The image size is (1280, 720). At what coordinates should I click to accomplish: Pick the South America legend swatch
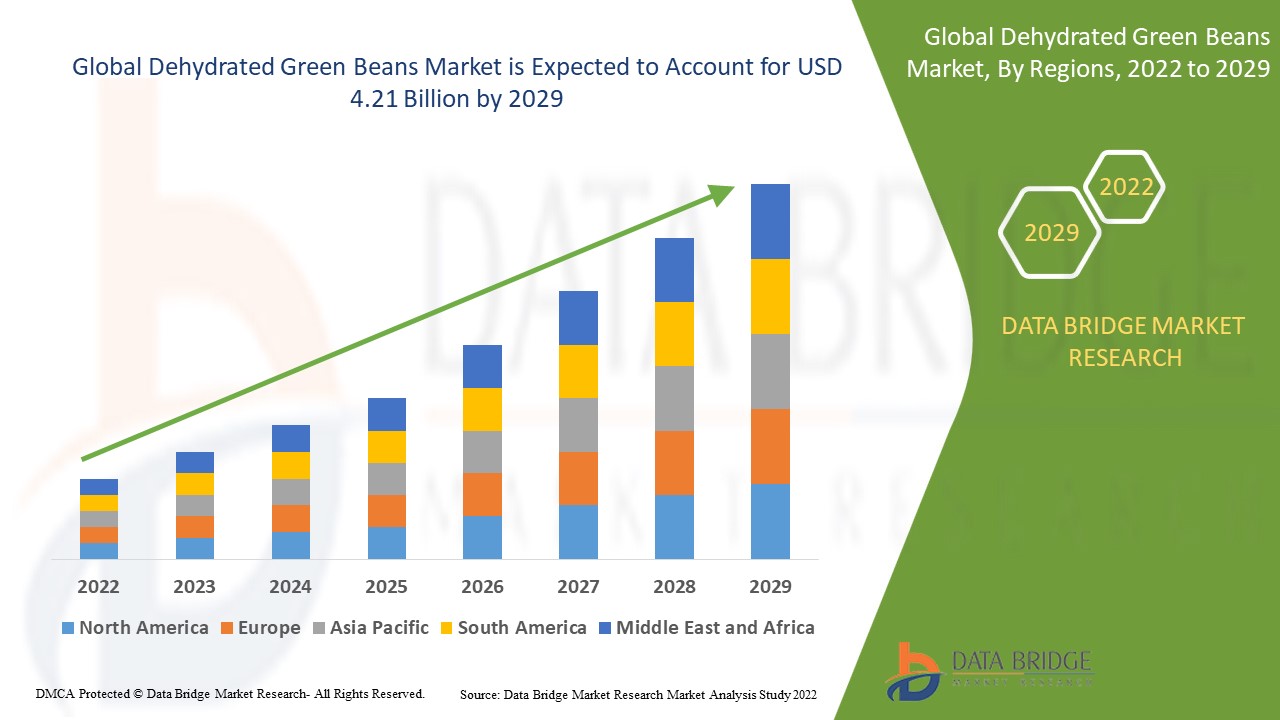click(x=447, y=628)
